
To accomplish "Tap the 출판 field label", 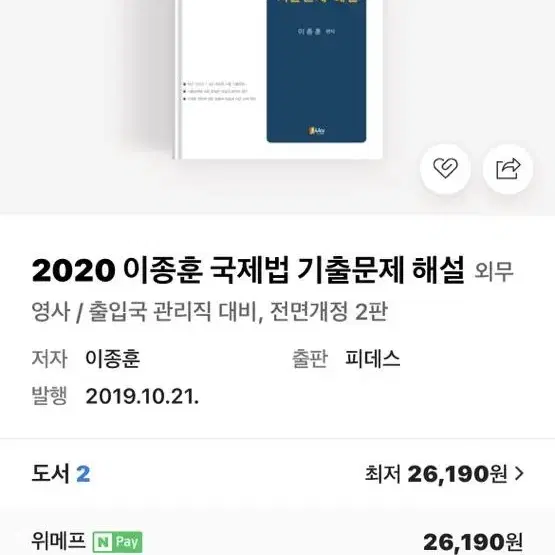I will (x=310, y=359).
